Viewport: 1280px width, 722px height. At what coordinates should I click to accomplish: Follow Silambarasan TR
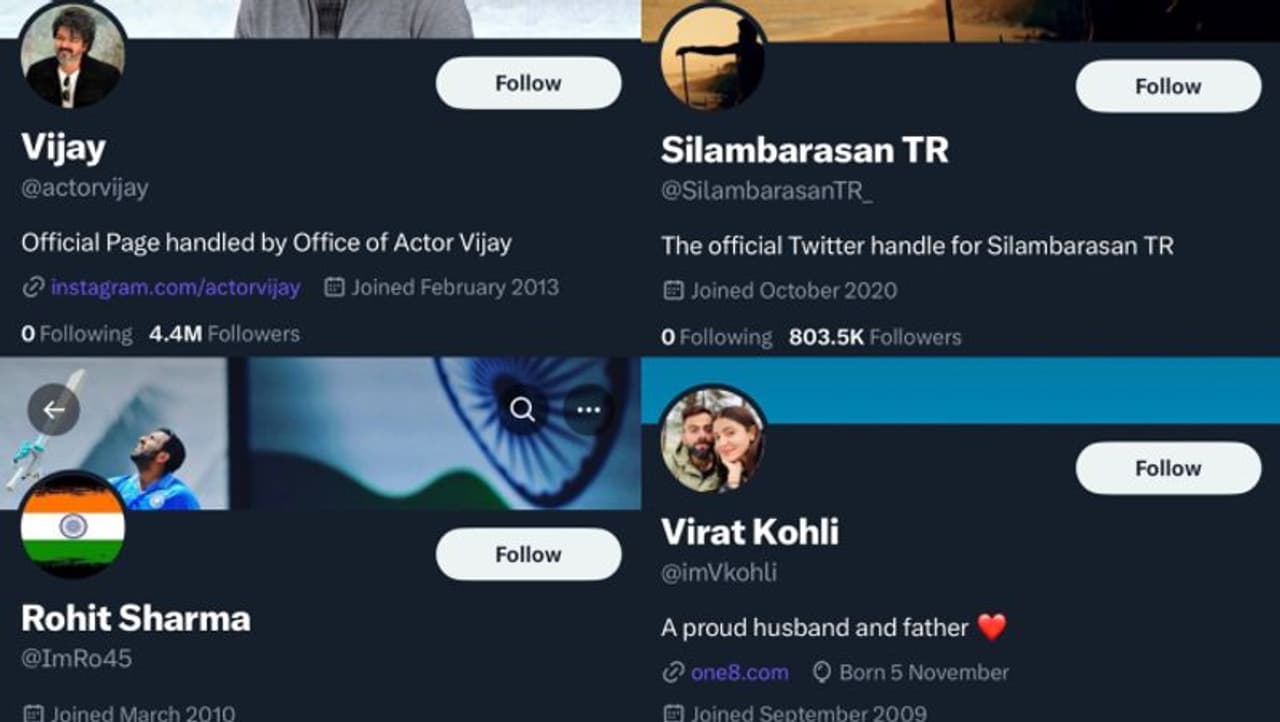(1168, 86)
